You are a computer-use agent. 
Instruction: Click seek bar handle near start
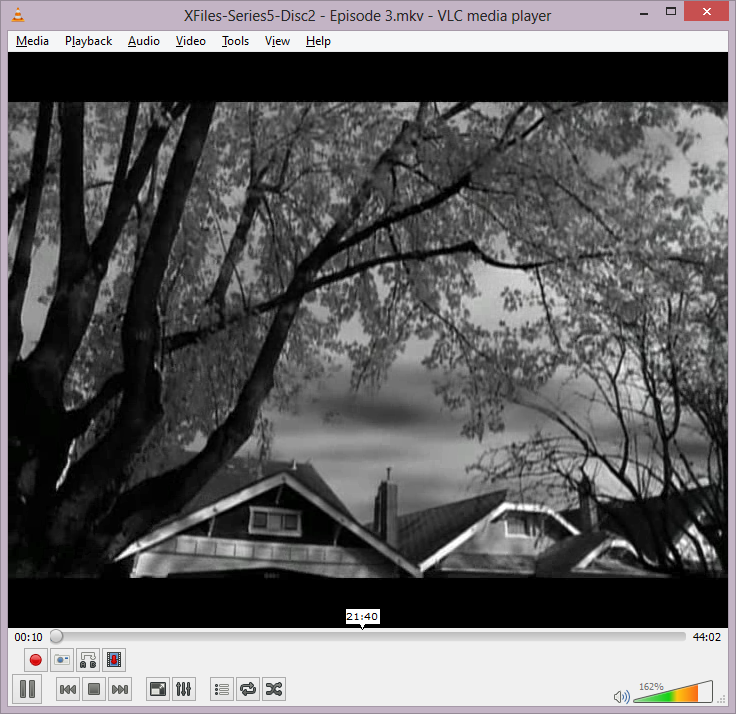56,636
